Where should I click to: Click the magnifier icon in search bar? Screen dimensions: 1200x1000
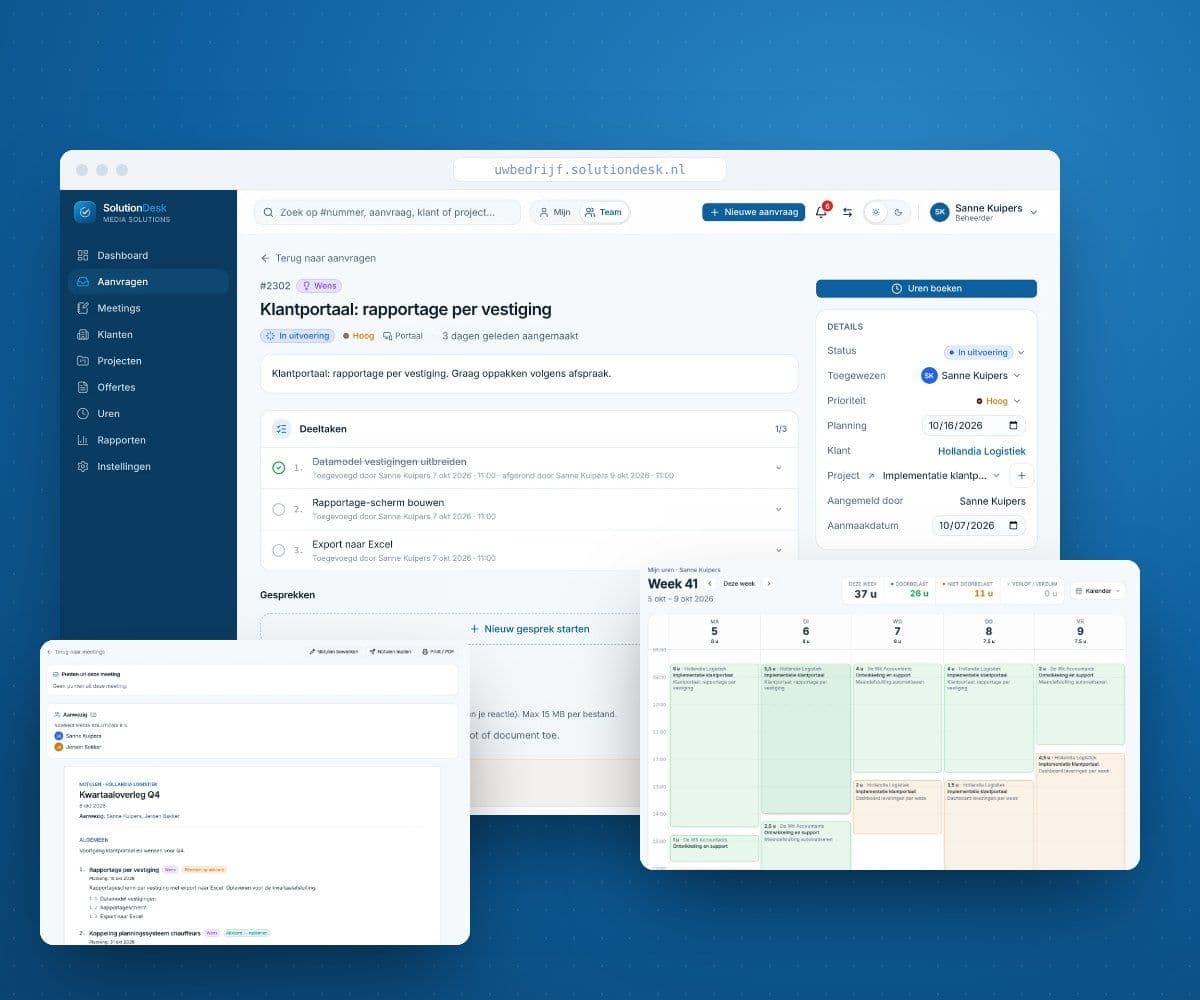click(x=269, y=212)
